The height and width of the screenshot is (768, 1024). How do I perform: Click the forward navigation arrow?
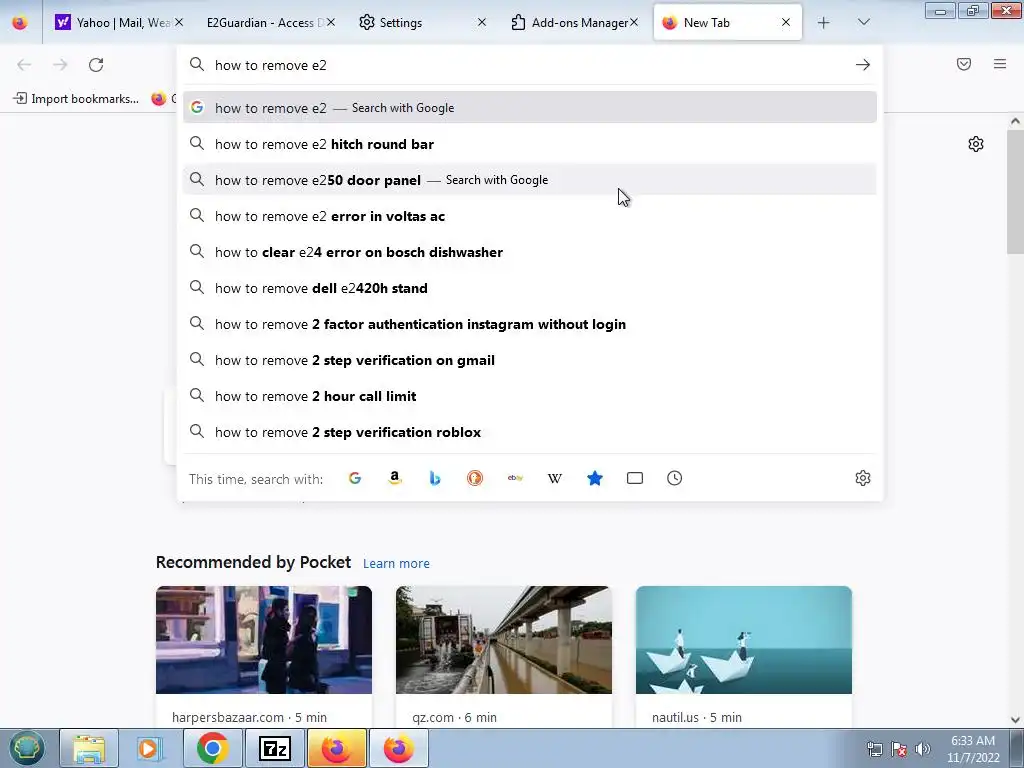[60, 65]
